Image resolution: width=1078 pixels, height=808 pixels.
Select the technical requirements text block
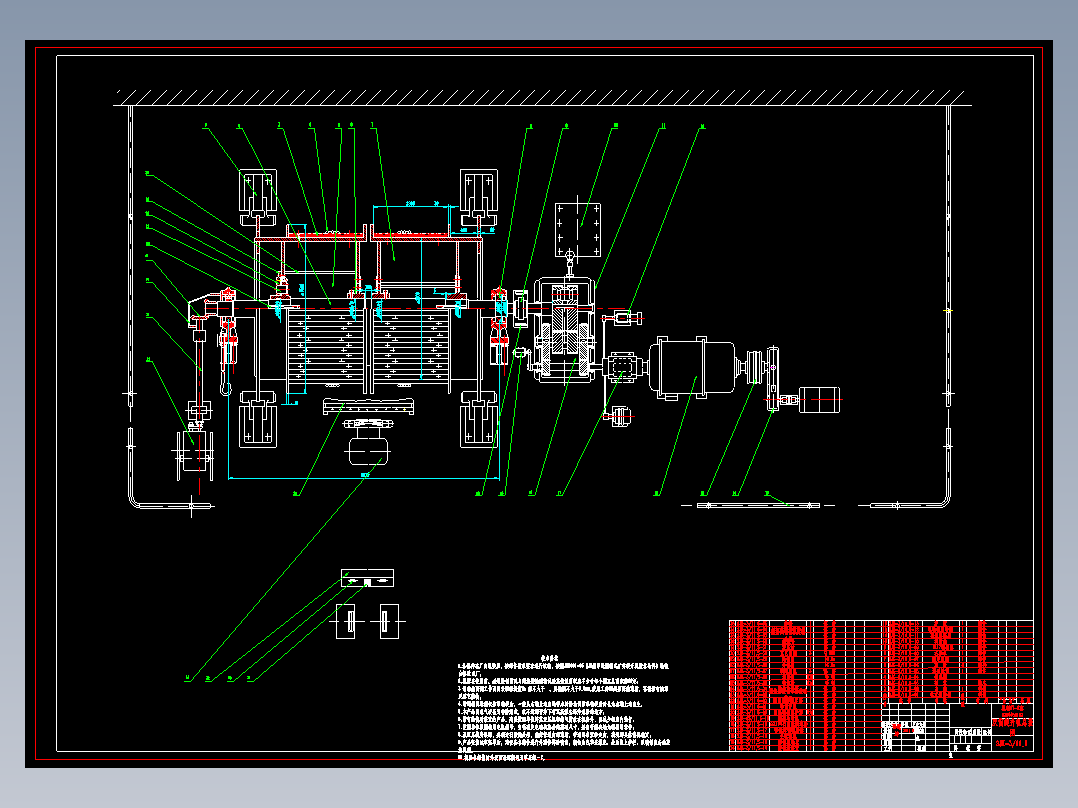click(x=563, y=708)
